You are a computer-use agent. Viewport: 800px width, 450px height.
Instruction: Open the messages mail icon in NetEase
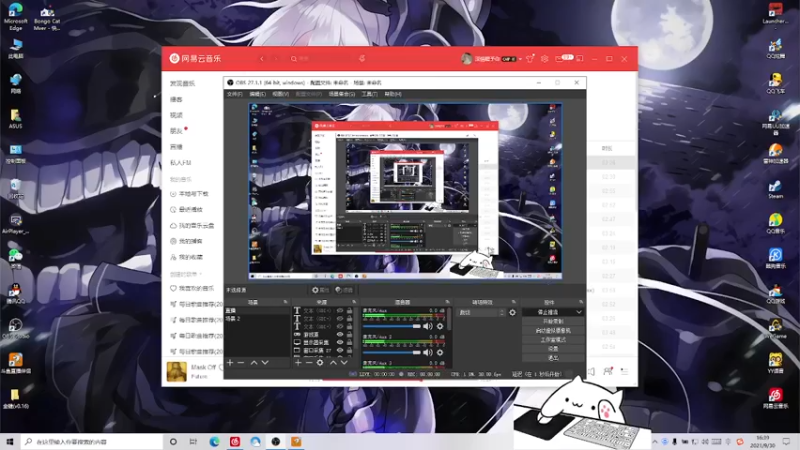[559, 59]
